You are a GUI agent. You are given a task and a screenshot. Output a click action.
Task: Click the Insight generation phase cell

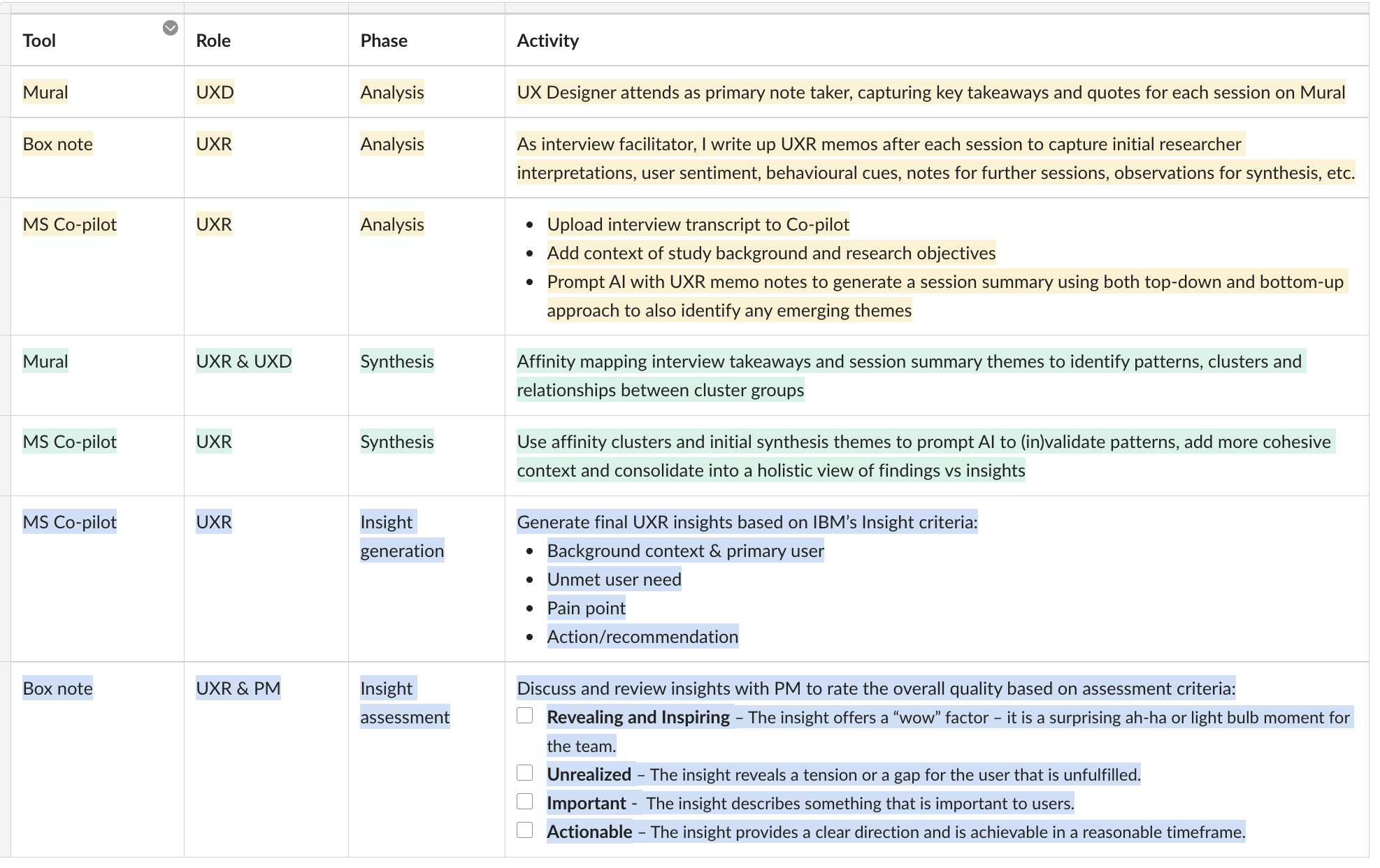pyautogui.click(x=401, y=536)
